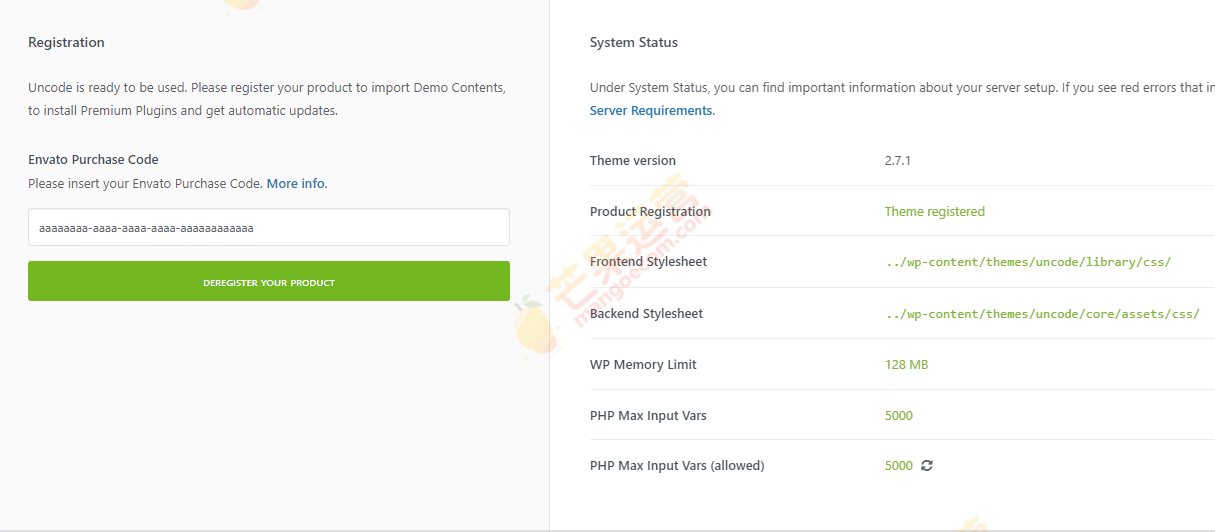Focus the Envato Purchase Code input field
The height and width of the screenshot is (532, 1215).
(268, 228)
